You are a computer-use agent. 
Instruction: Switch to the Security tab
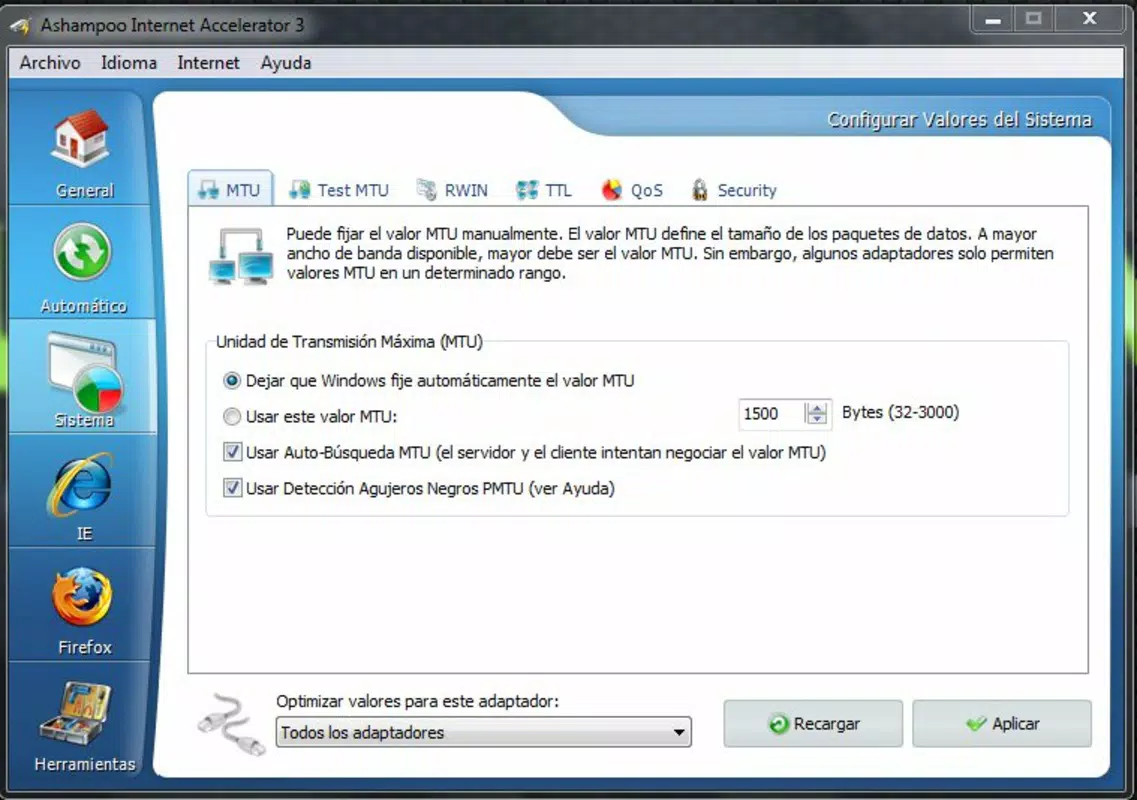[734, 190]
